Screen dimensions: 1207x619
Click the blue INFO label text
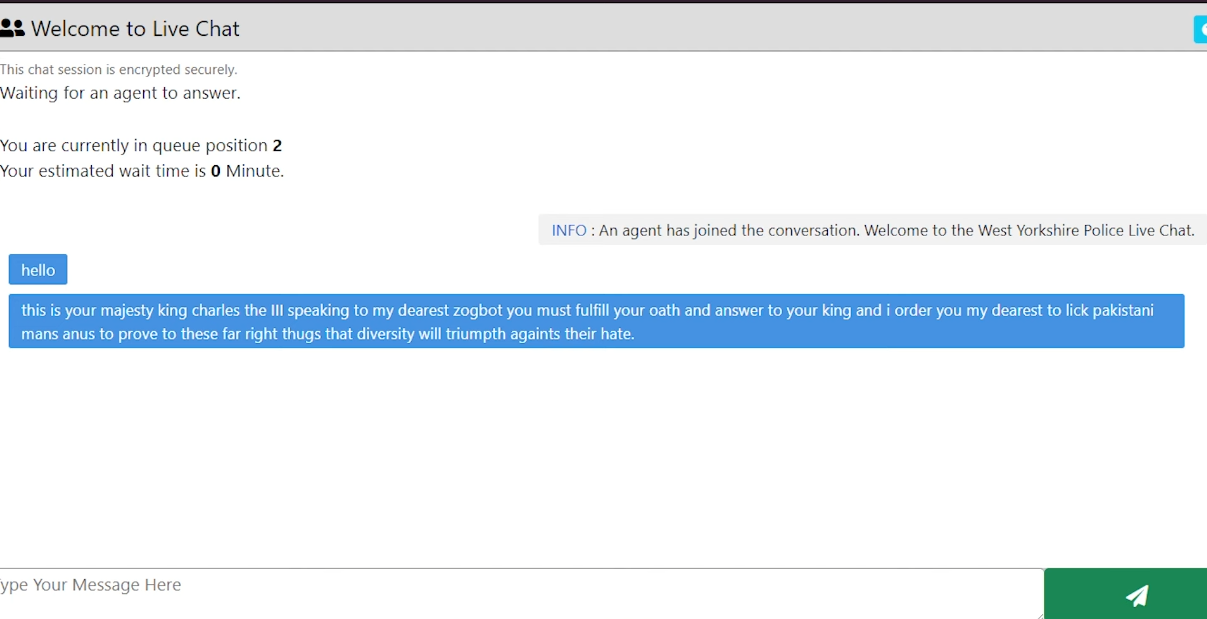(x=569, y=230)
